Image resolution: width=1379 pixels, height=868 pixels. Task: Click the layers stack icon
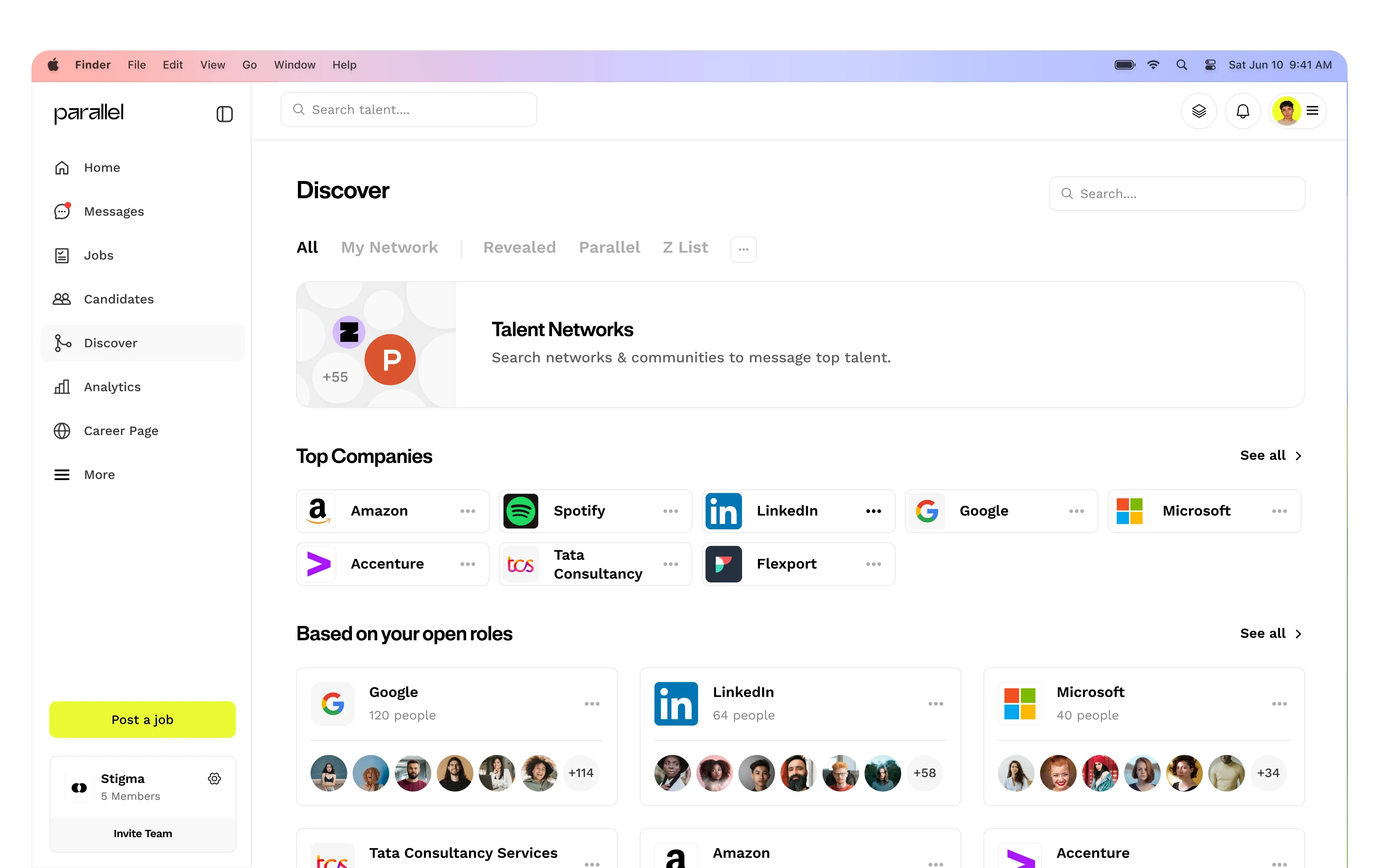tap(1199, 111)
